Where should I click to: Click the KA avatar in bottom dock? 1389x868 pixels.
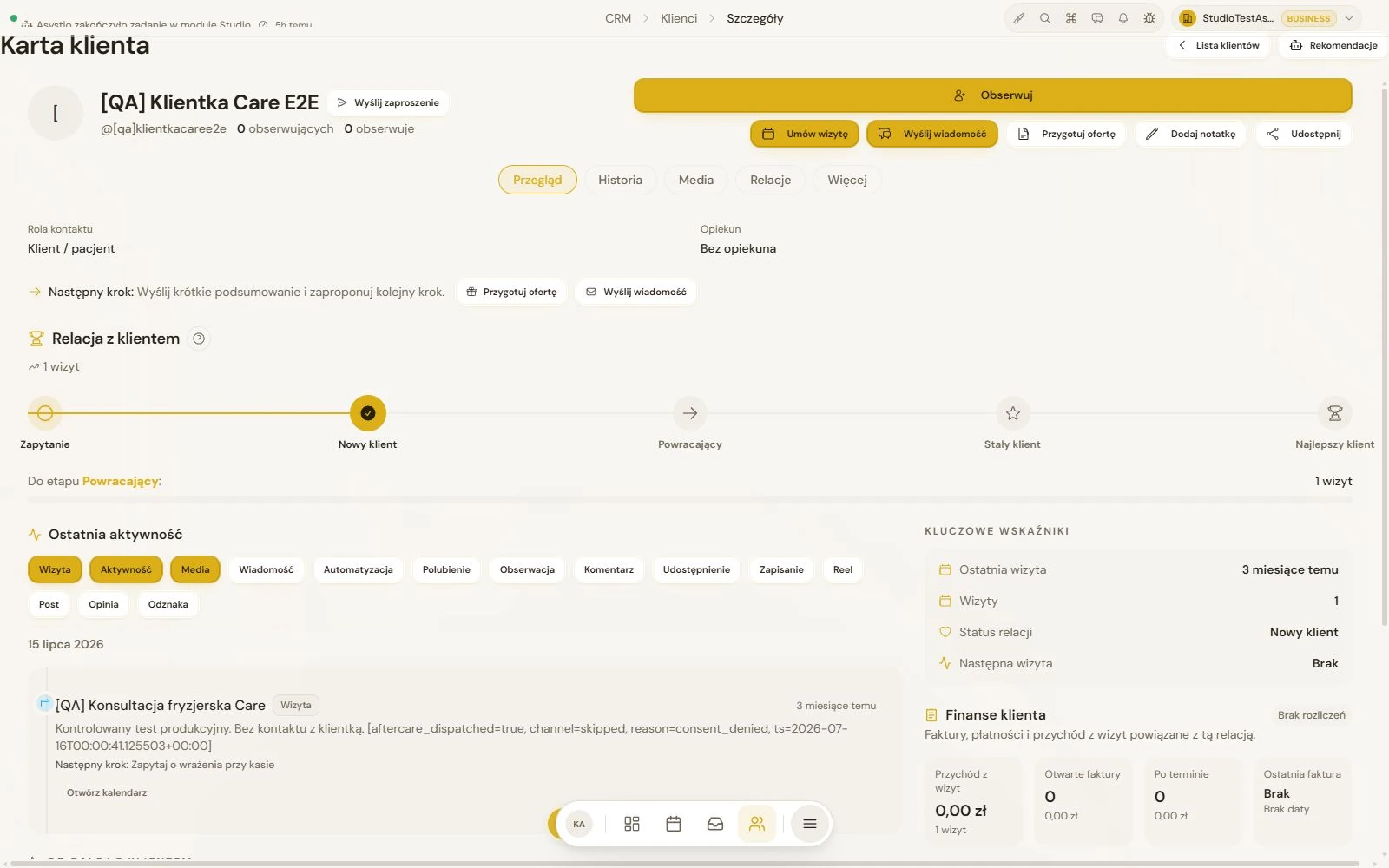[x=579, y=824]
